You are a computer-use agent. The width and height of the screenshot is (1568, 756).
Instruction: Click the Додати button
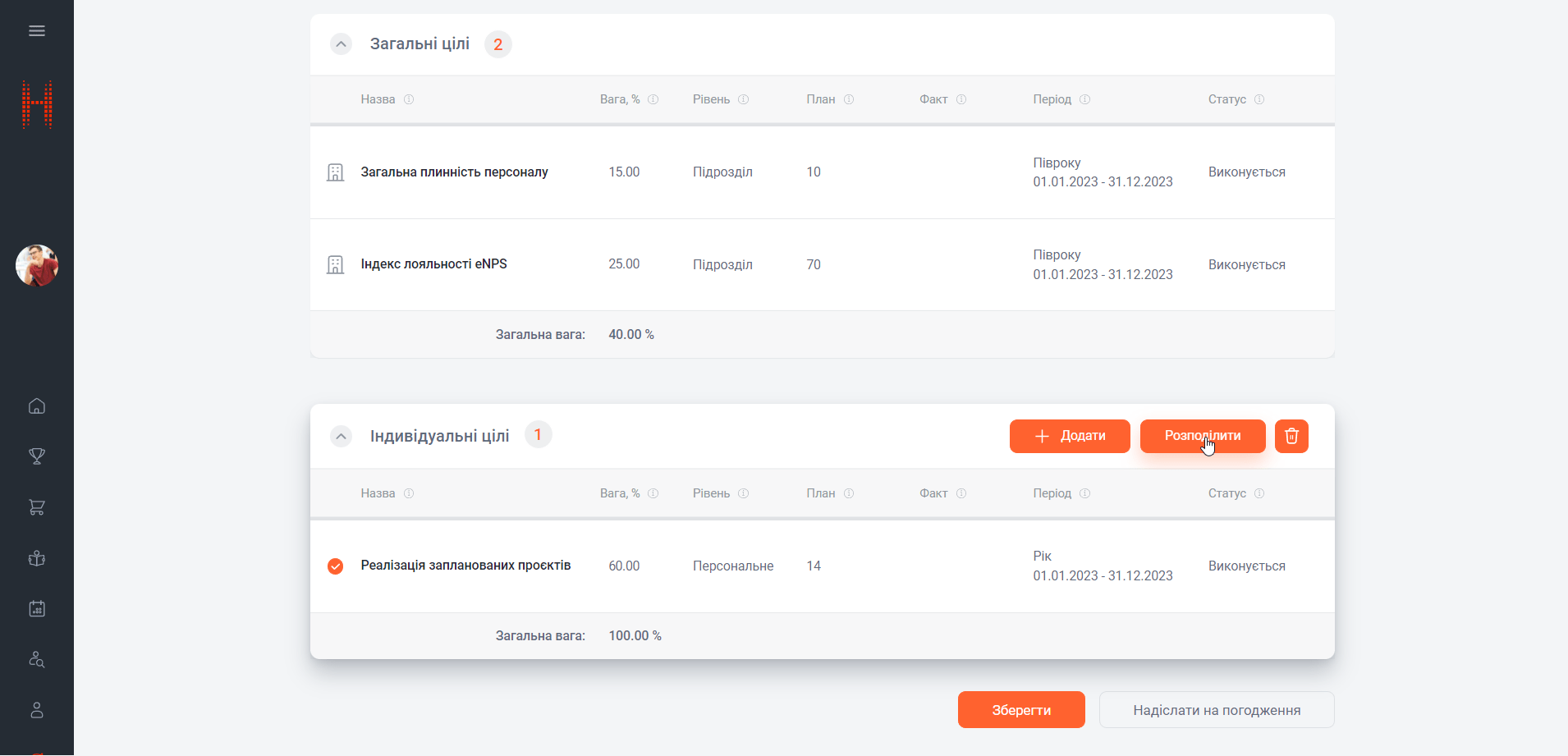coord(1069,436)
